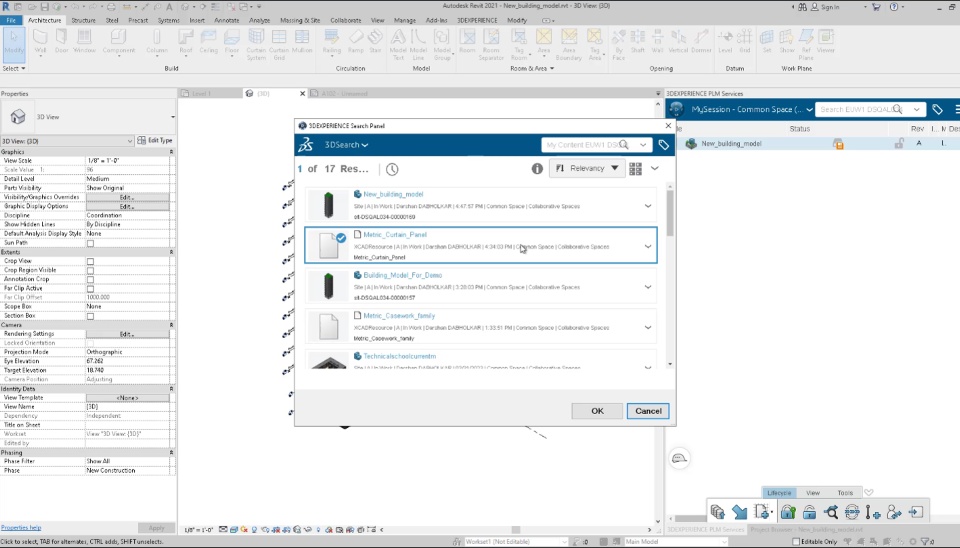Confirm selection with OK button
The width and height of the screenshot is (960, 548).
597,411
